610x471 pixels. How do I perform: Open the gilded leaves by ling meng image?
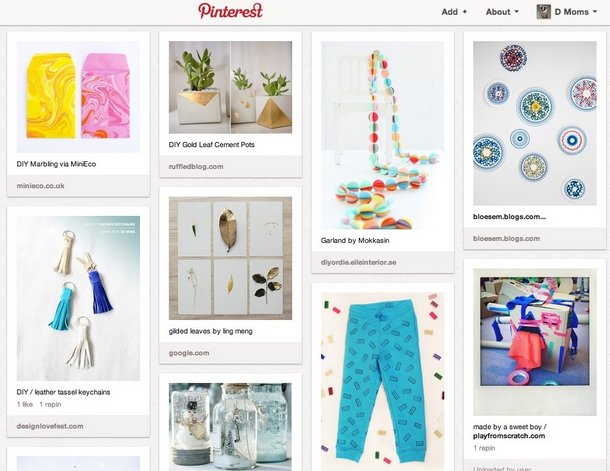tap(230, 258)
